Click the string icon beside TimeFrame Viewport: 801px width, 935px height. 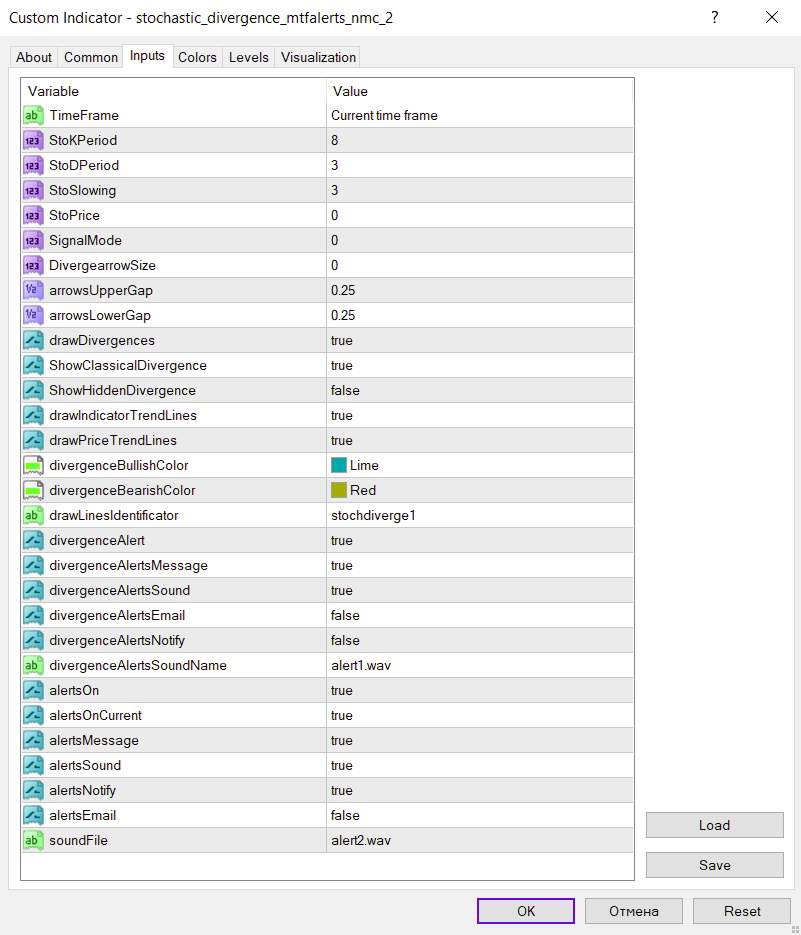[x=33, y=115]
